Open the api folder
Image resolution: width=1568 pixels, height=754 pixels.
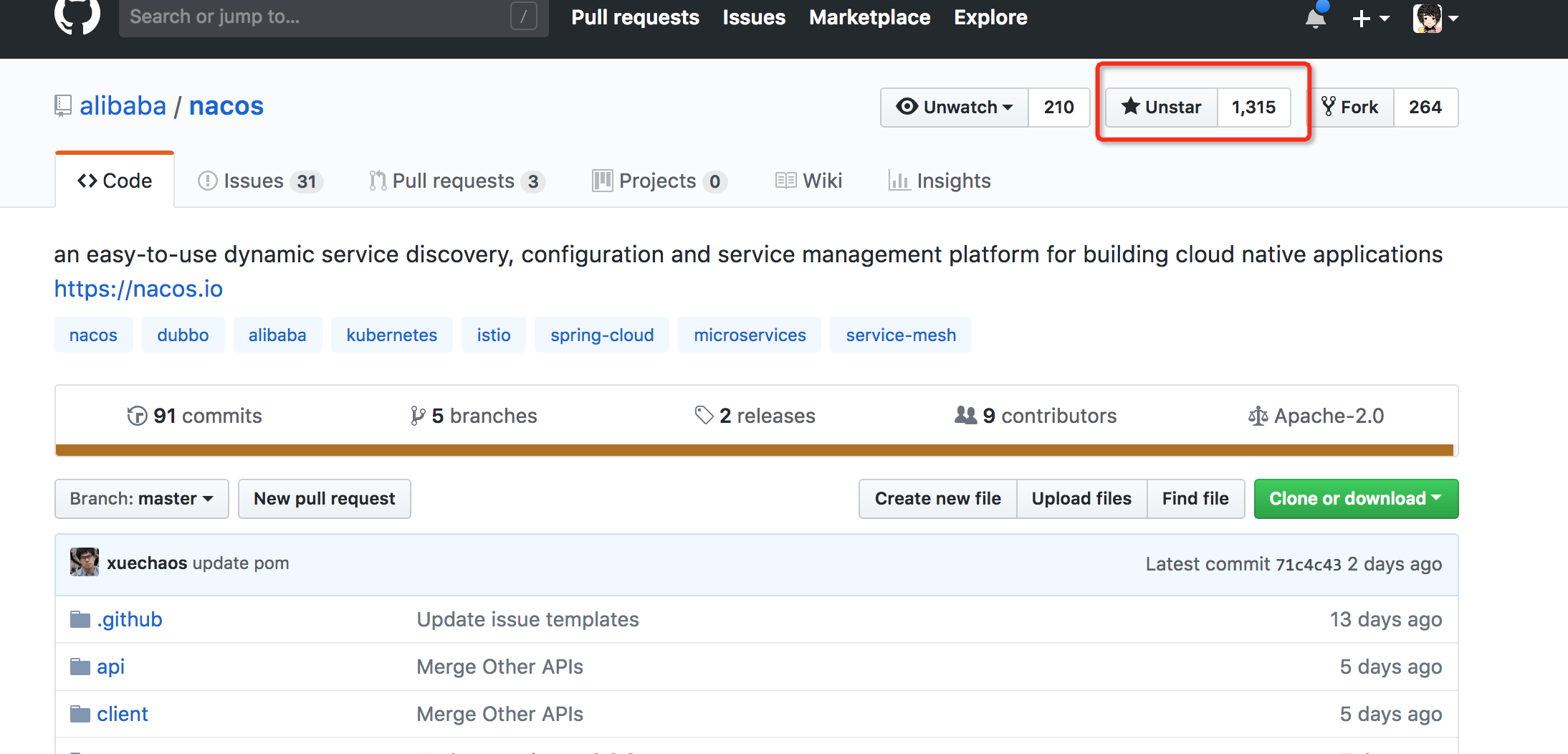(110, 667)
